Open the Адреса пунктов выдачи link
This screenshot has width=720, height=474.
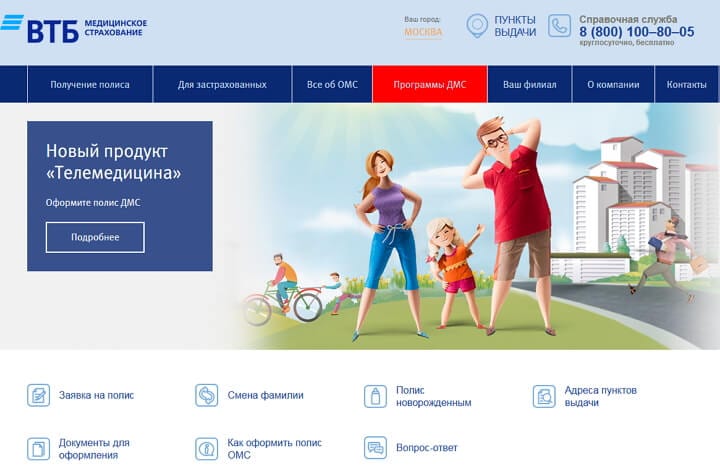coord(601,396)
